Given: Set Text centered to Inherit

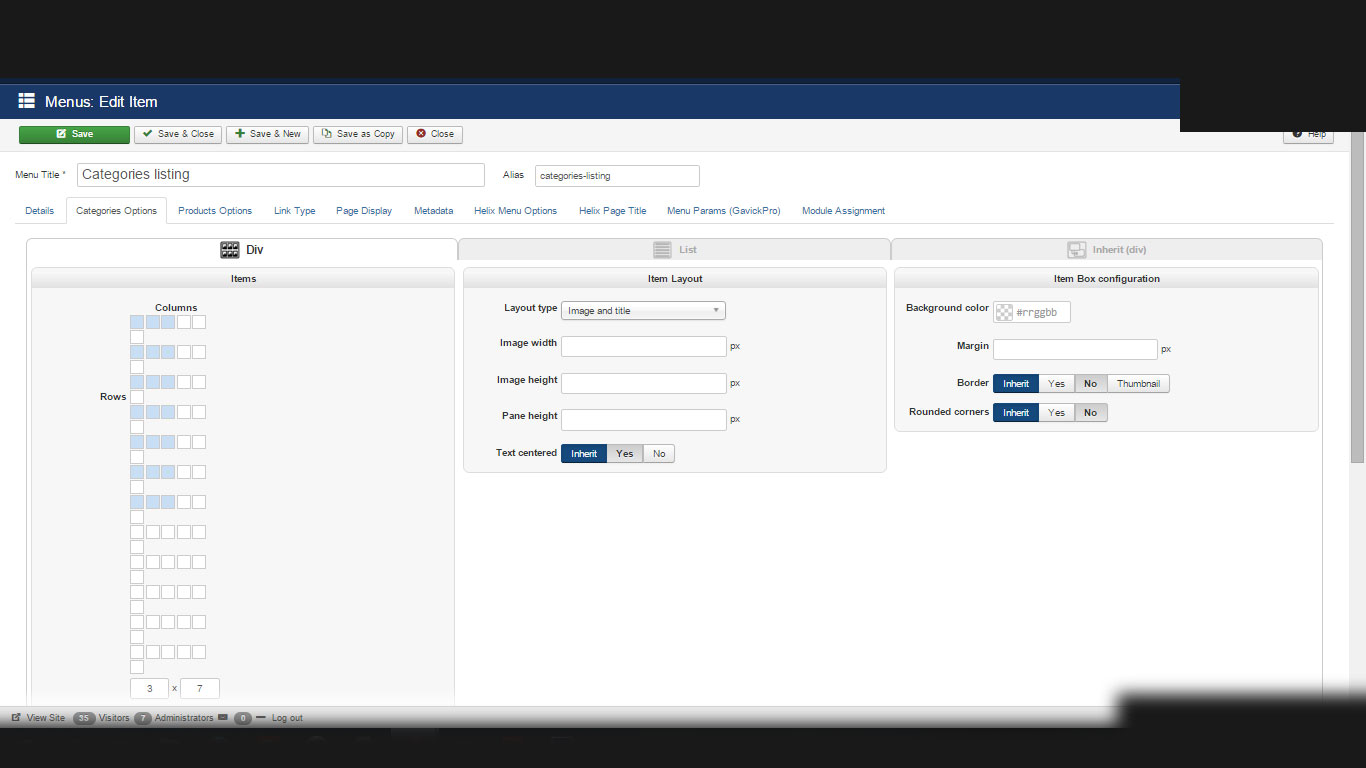Looking at the screenshot, I should pos(584,454).
